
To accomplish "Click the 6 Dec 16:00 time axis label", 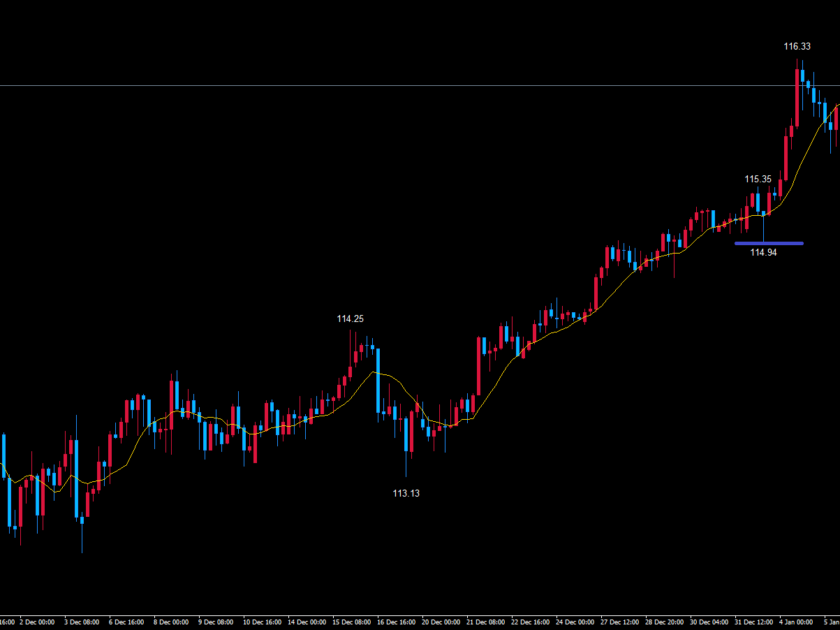I will pos(127,621).
